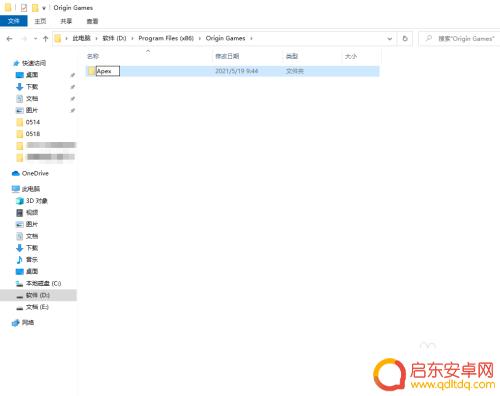Screen dimensions: 500x396
Task: Click the OneDrive cloud icon
Action: pyautogui.click(x=15, y=173)
